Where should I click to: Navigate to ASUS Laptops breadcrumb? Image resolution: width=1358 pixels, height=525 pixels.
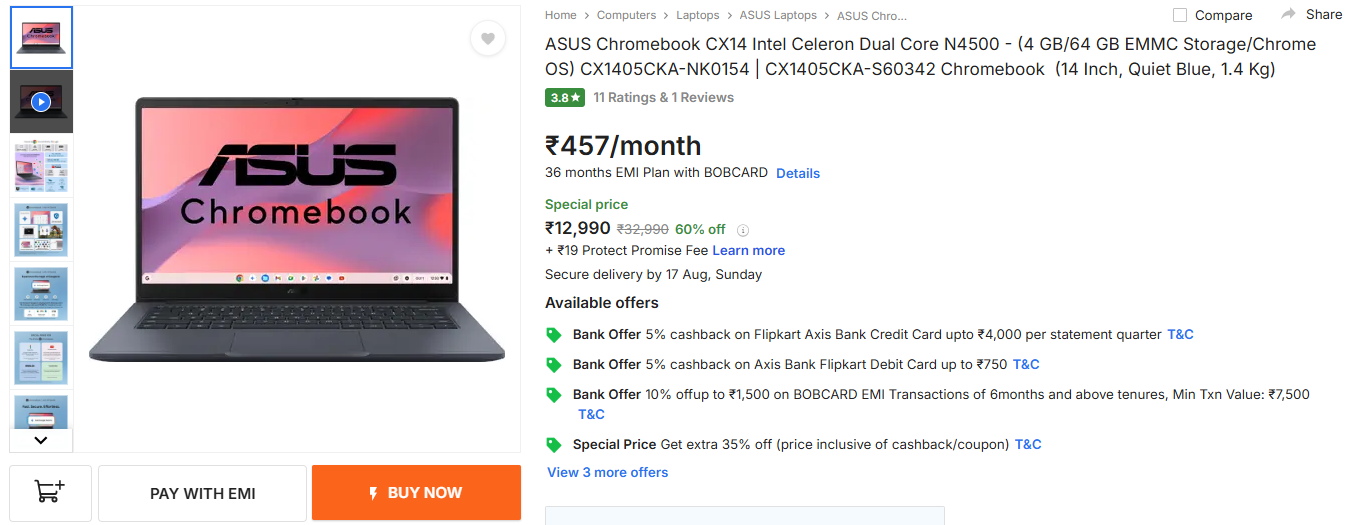point(778,15)
